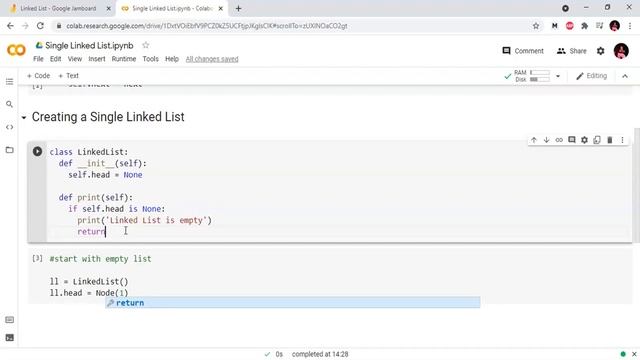Open a new browser tab

tap(238, 8)
